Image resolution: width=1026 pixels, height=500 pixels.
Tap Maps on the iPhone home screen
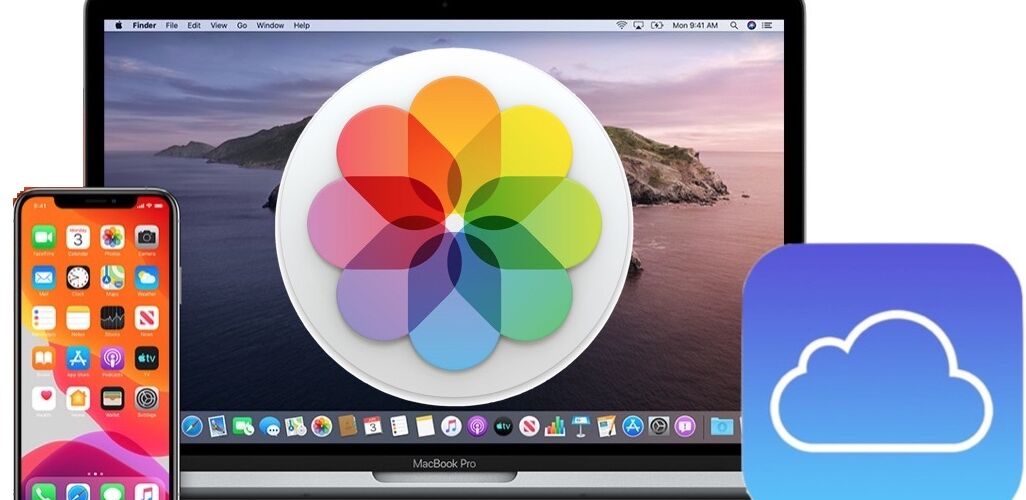tap(113, 277)
